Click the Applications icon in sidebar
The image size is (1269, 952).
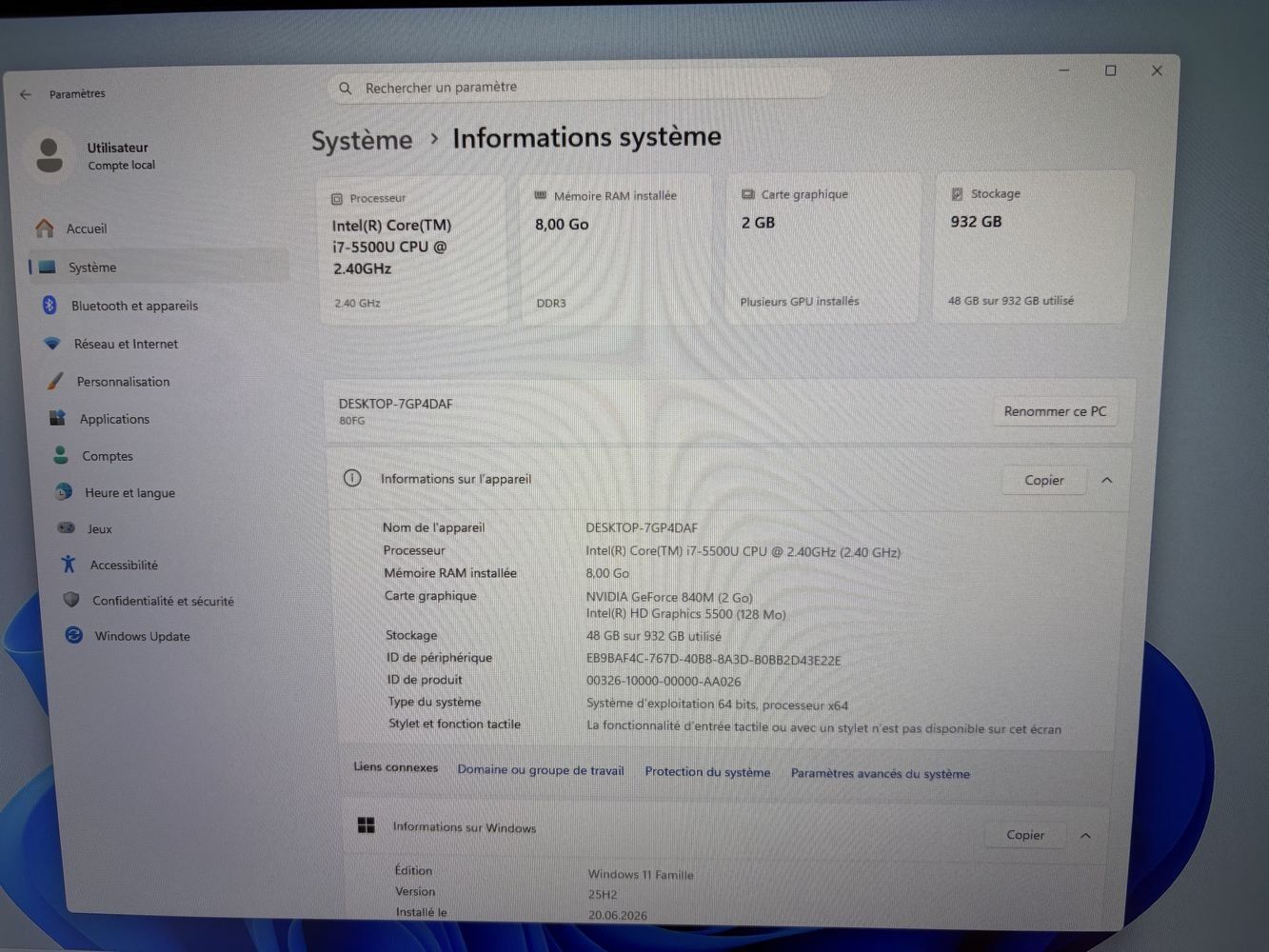58,418
